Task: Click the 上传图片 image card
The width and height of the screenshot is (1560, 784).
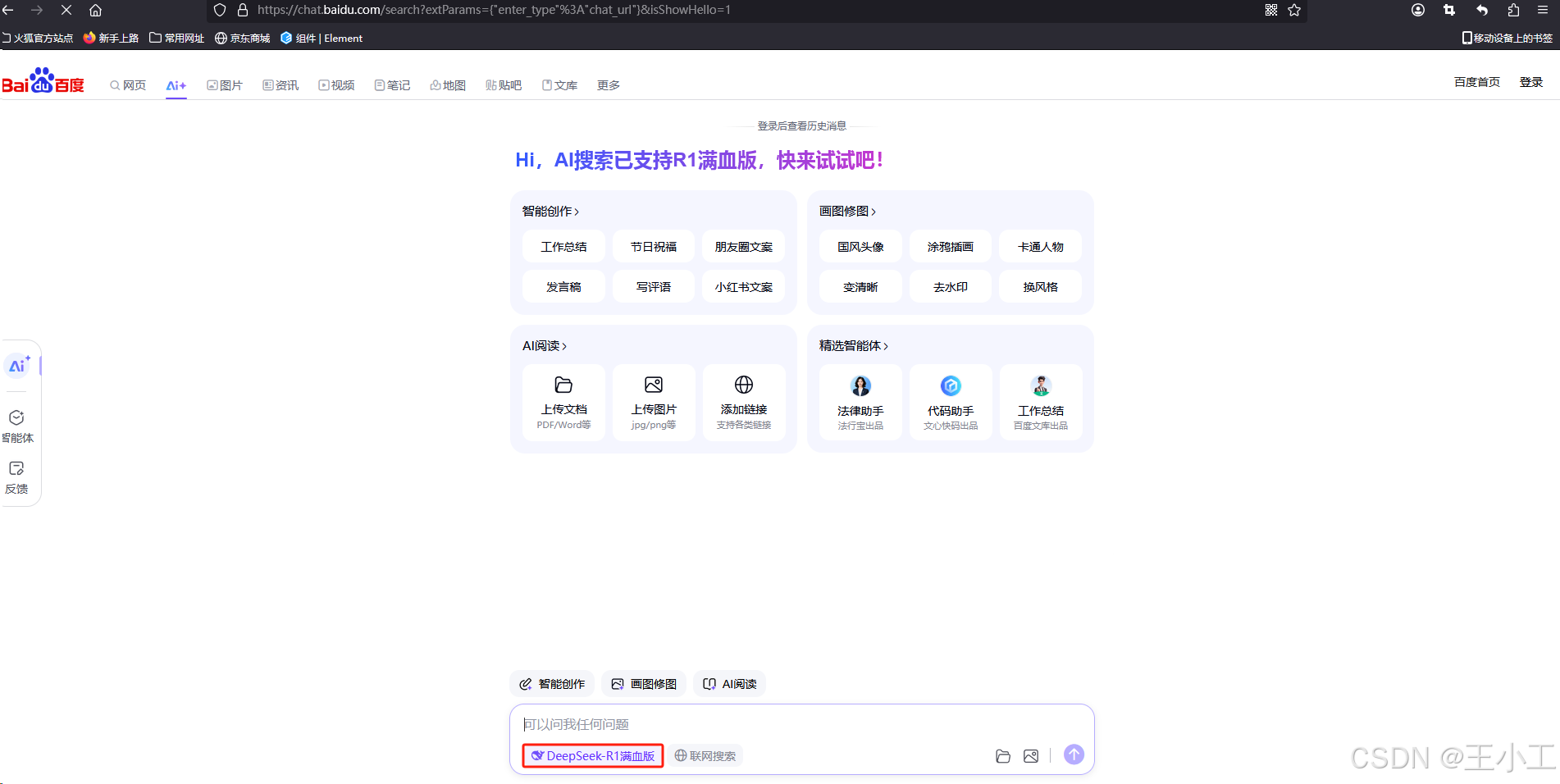Action: (x=654, y=403)
